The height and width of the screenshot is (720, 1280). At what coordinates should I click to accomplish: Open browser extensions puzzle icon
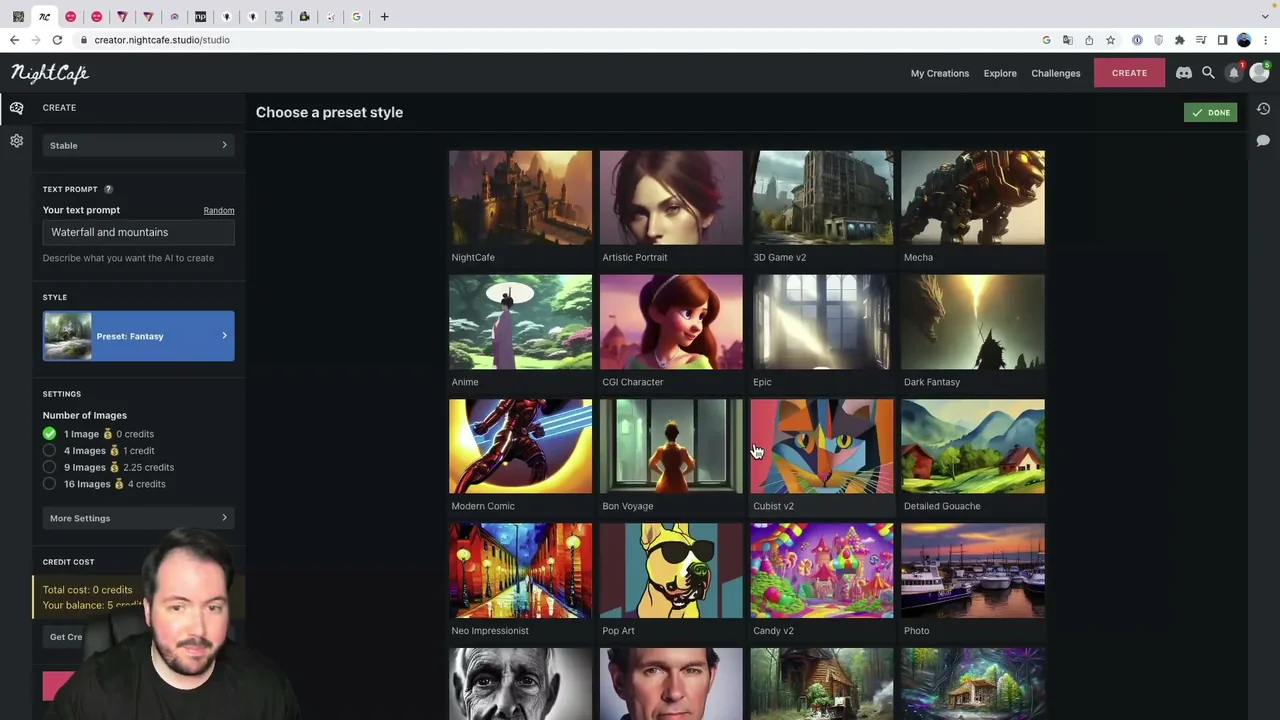(x=1180, y=40)
